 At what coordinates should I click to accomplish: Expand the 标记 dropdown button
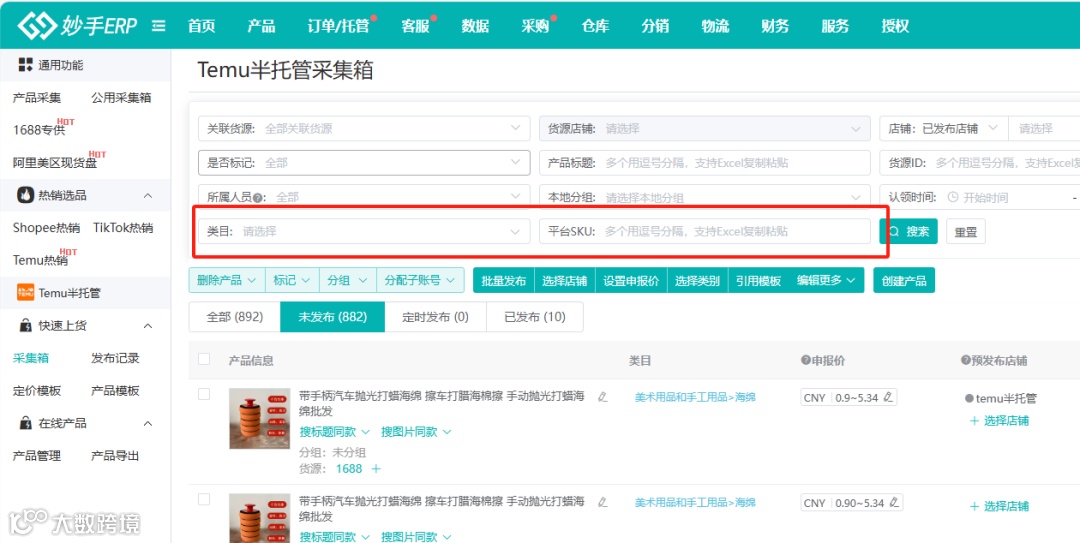tap(292, 280)
